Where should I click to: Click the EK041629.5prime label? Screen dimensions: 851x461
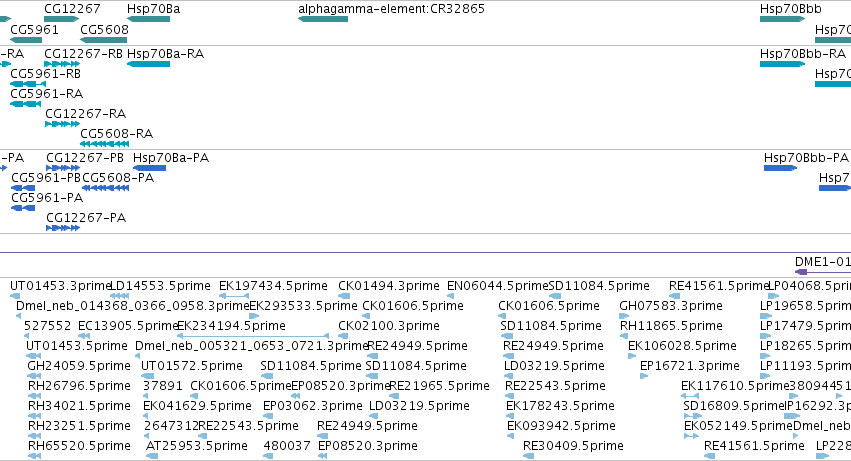pyautogui.click(x=198, y=406)
